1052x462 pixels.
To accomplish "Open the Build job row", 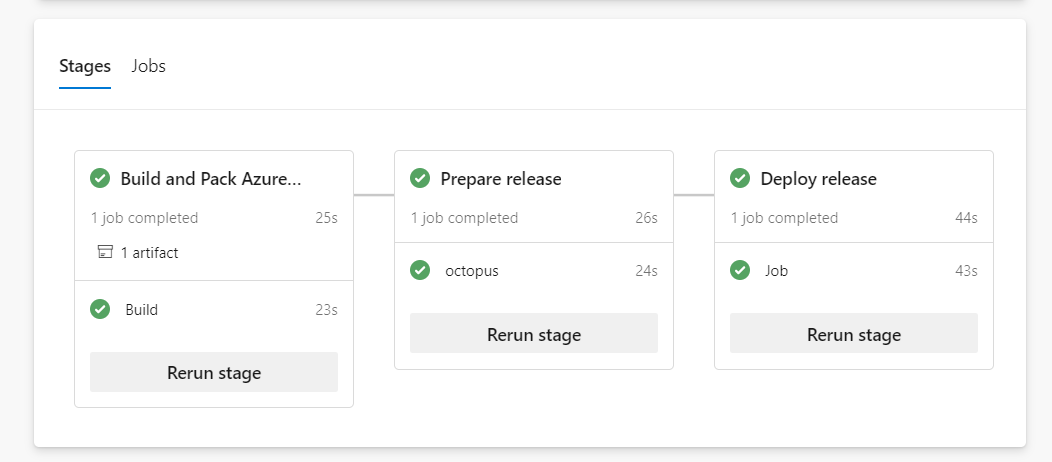I will click(142, 310).
